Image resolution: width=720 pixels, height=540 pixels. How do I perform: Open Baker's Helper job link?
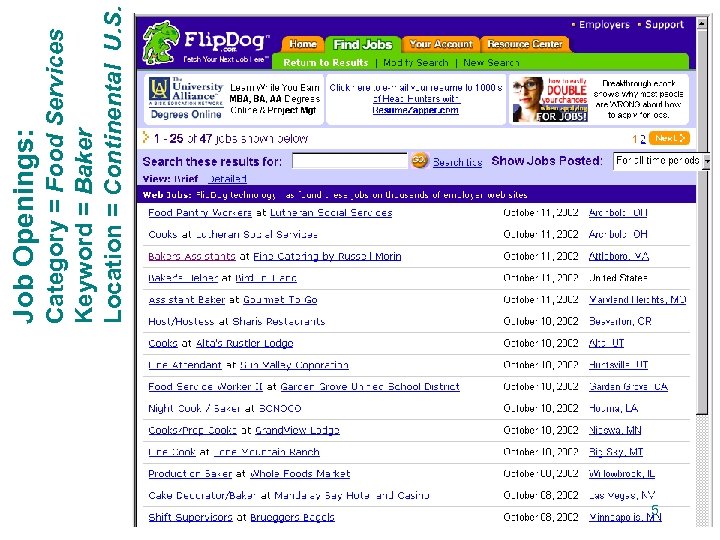click(x=183, y=278)
